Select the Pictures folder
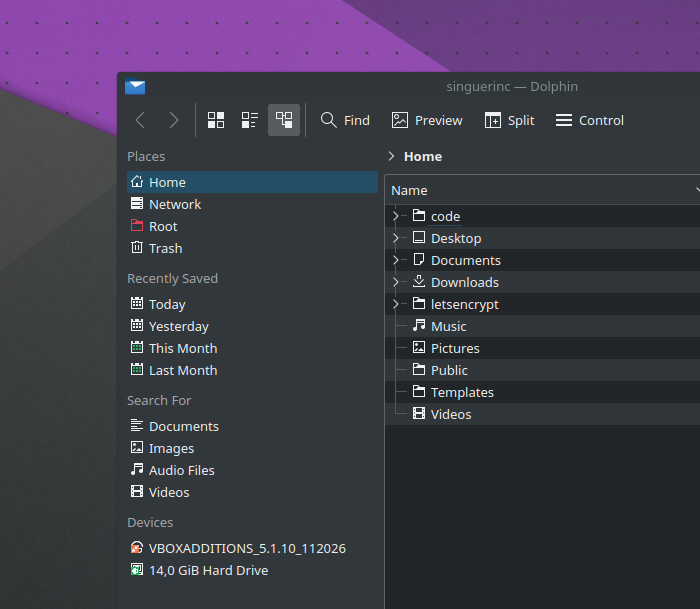Image resolution: width=700 pixels, height=609 pixels. pos(455,348)
